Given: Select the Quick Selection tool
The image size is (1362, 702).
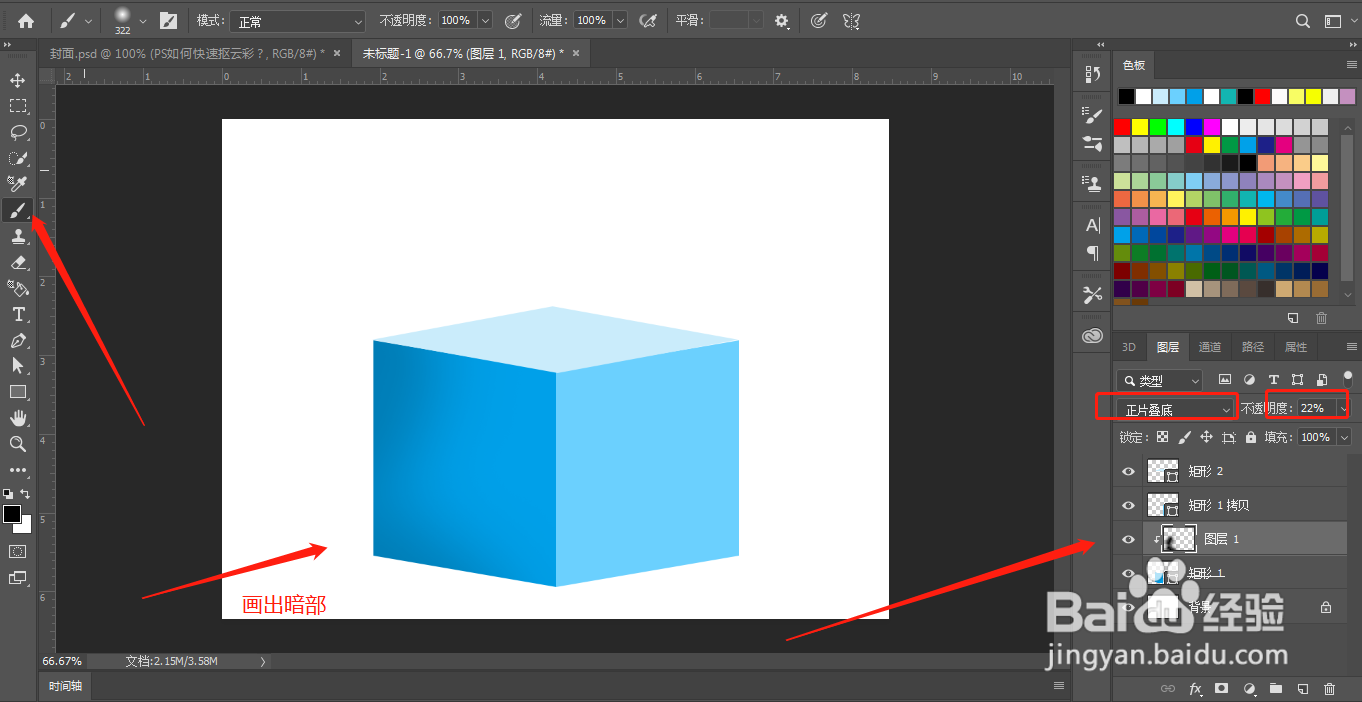Looking at the screenshot, I should tap(18, 158).
